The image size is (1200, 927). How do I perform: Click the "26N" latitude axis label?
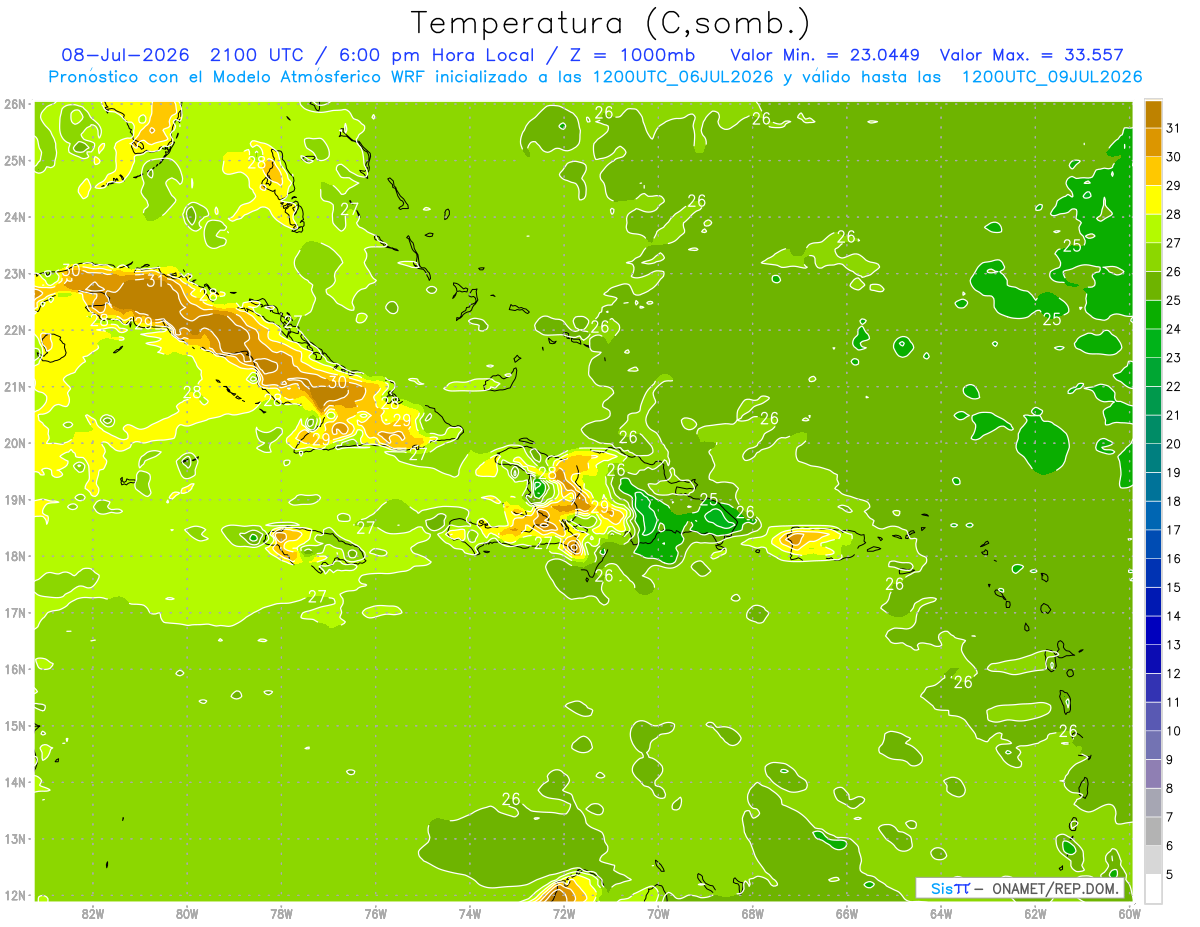tap(14, 104)
